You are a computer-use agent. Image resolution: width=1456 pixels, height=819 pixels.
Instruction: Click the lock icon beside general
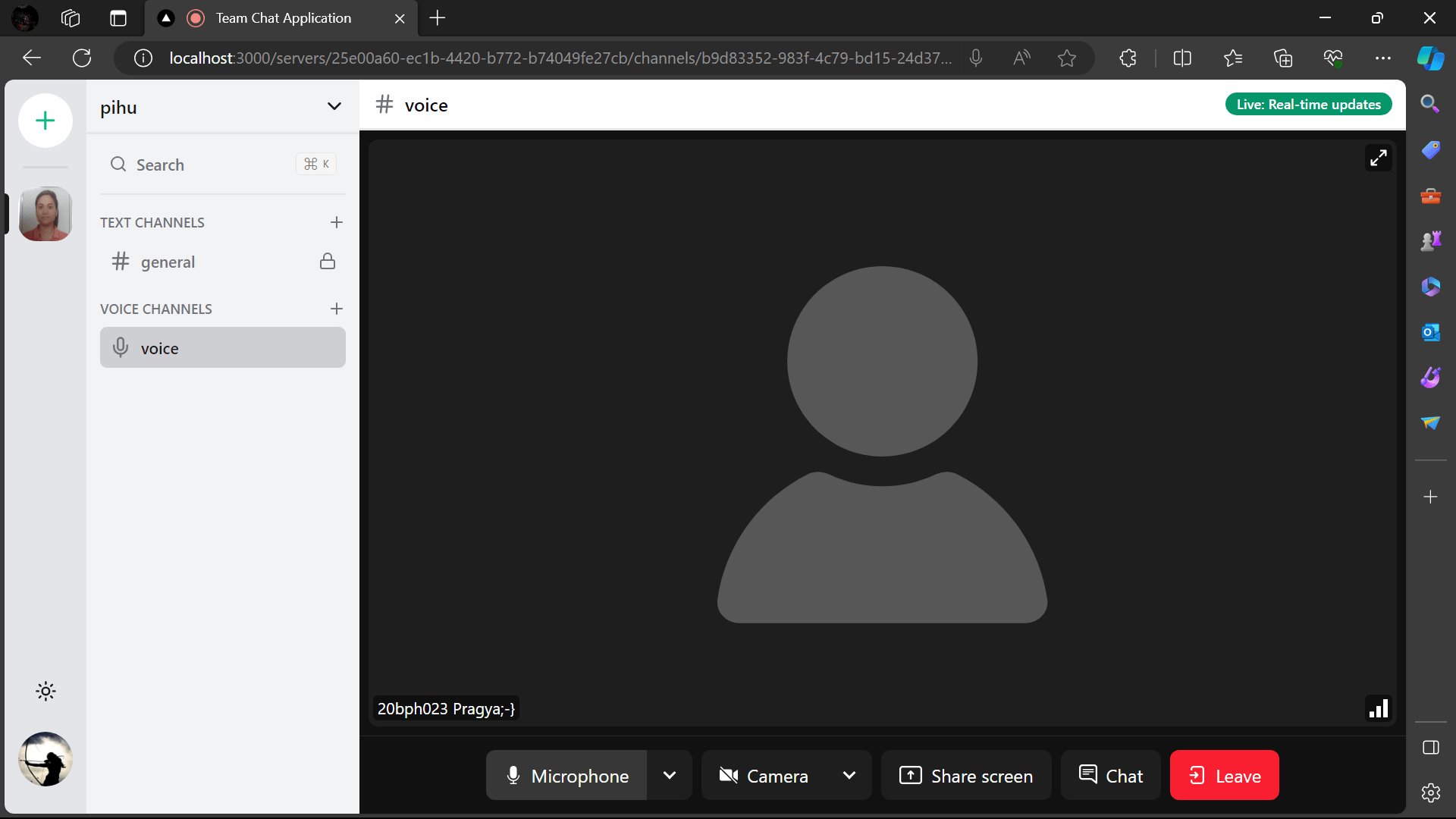point(328,262)
